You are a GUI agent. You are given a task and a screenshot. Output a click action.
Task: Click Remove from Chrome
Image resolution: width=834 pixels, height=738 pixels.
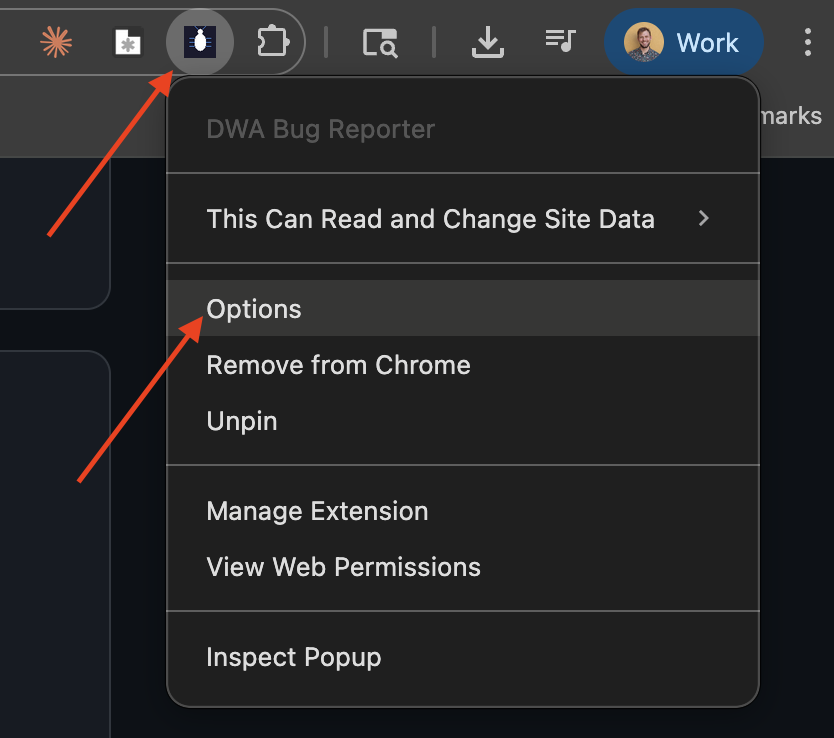coord(338,365)
